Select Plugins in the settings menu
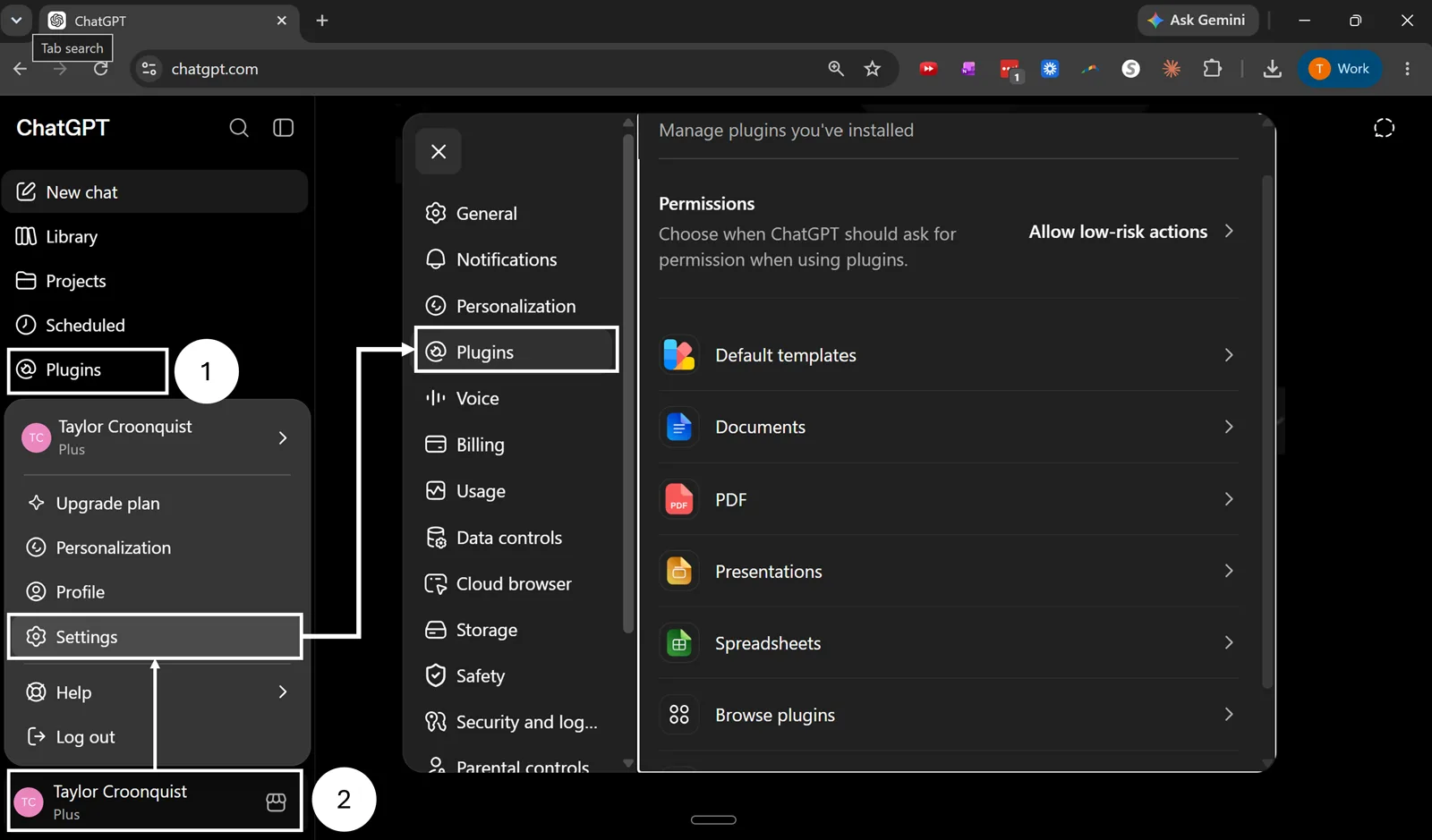Image resolution: width=1432 pixels, height=840 pixels. click(516, 352)
